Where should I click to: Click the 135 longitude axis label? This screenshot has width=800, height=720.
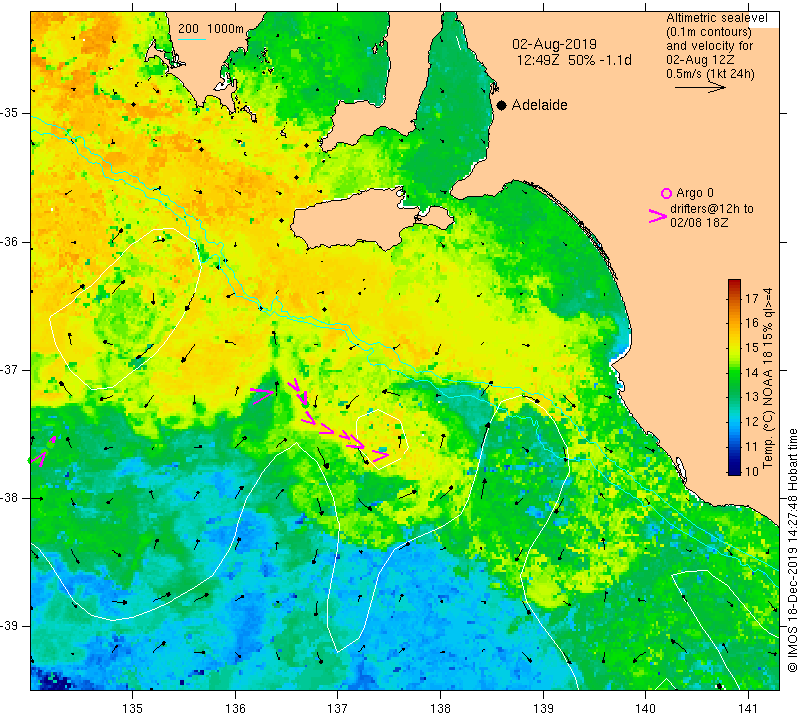[x=133, y=709]
